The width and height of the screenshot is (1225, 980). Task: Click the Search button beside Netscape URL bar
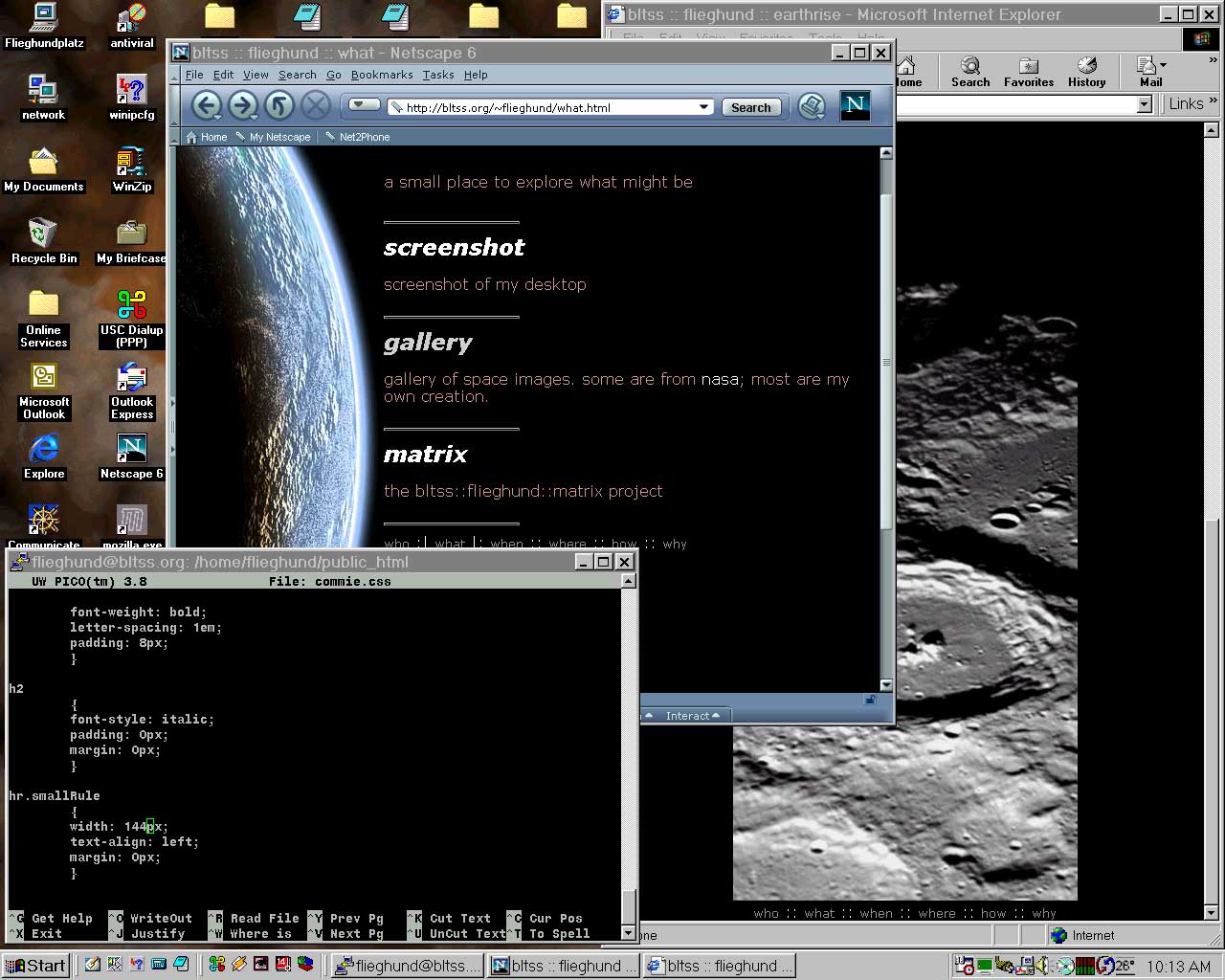[750, 107]
